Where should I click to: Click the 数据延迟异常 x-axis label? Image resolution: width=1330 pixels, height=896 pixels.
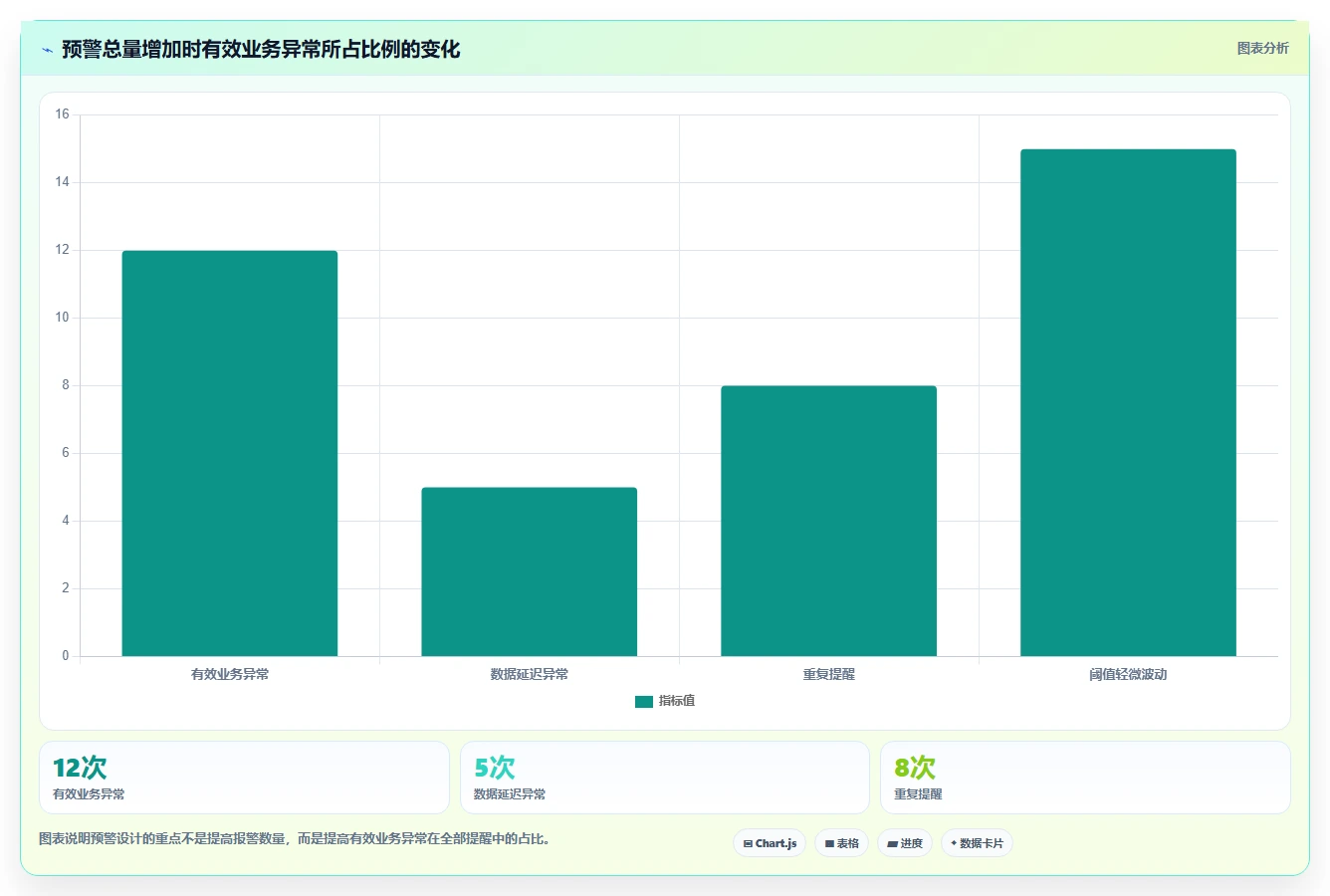point(530,674)
